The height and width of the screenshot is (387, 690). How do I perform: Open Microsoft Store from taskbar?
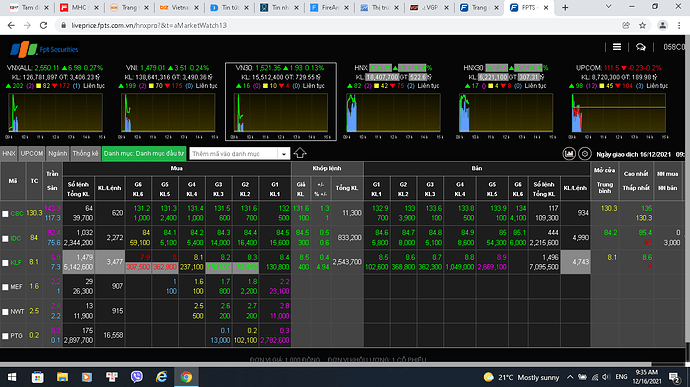37,377
